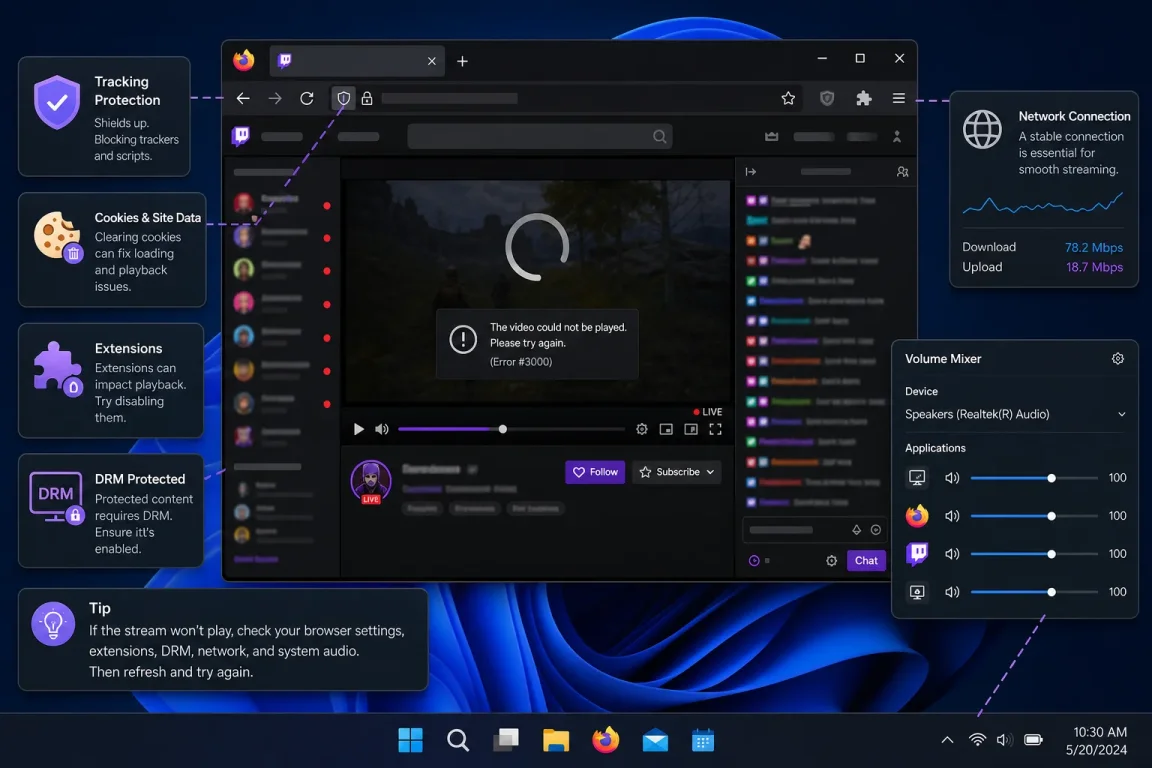Enter fullscreen video mode
The width and height of the screenshot is (1152, 768).
(716, 429)
